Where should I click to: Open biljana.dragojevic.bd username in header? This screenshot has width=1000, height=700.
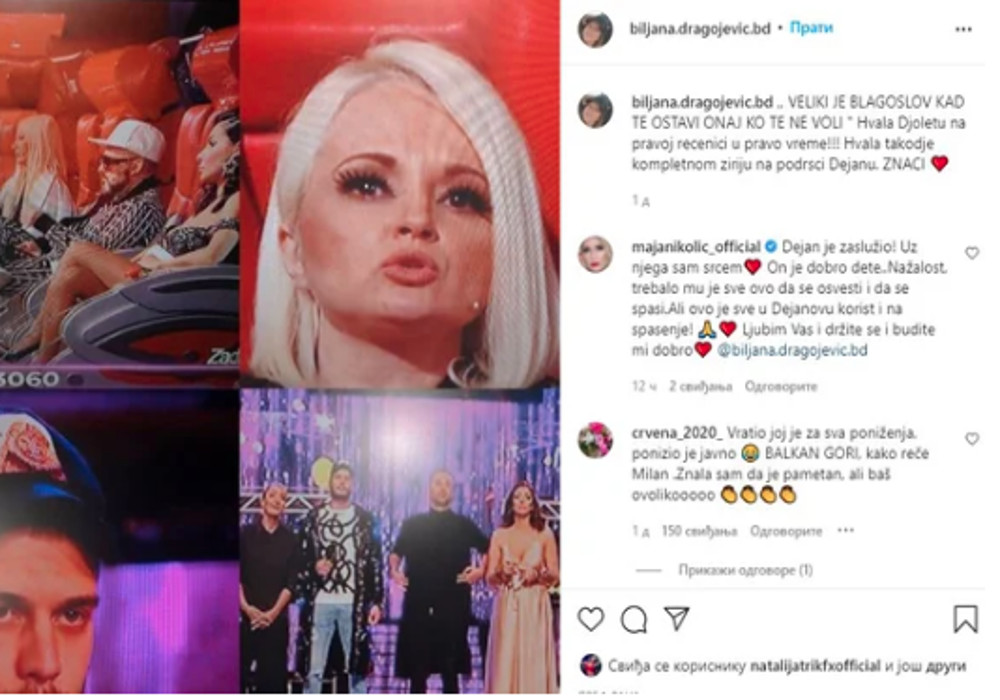point(700,29)
